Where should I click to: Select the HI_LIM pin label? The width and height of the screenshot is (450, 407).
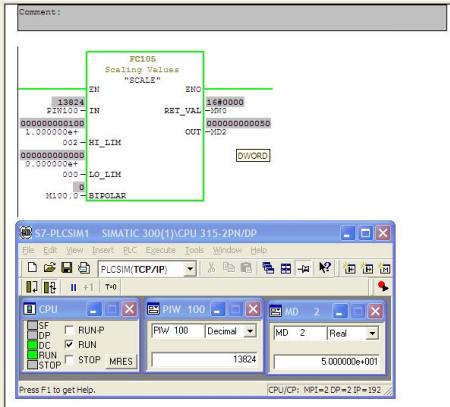pyautogui.click(x=105, y=143)
